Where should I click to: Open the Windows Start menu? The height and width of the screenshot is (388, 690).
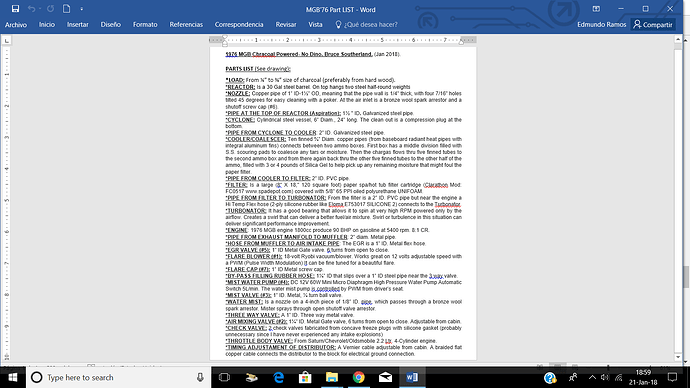click(x=13, y=377)
